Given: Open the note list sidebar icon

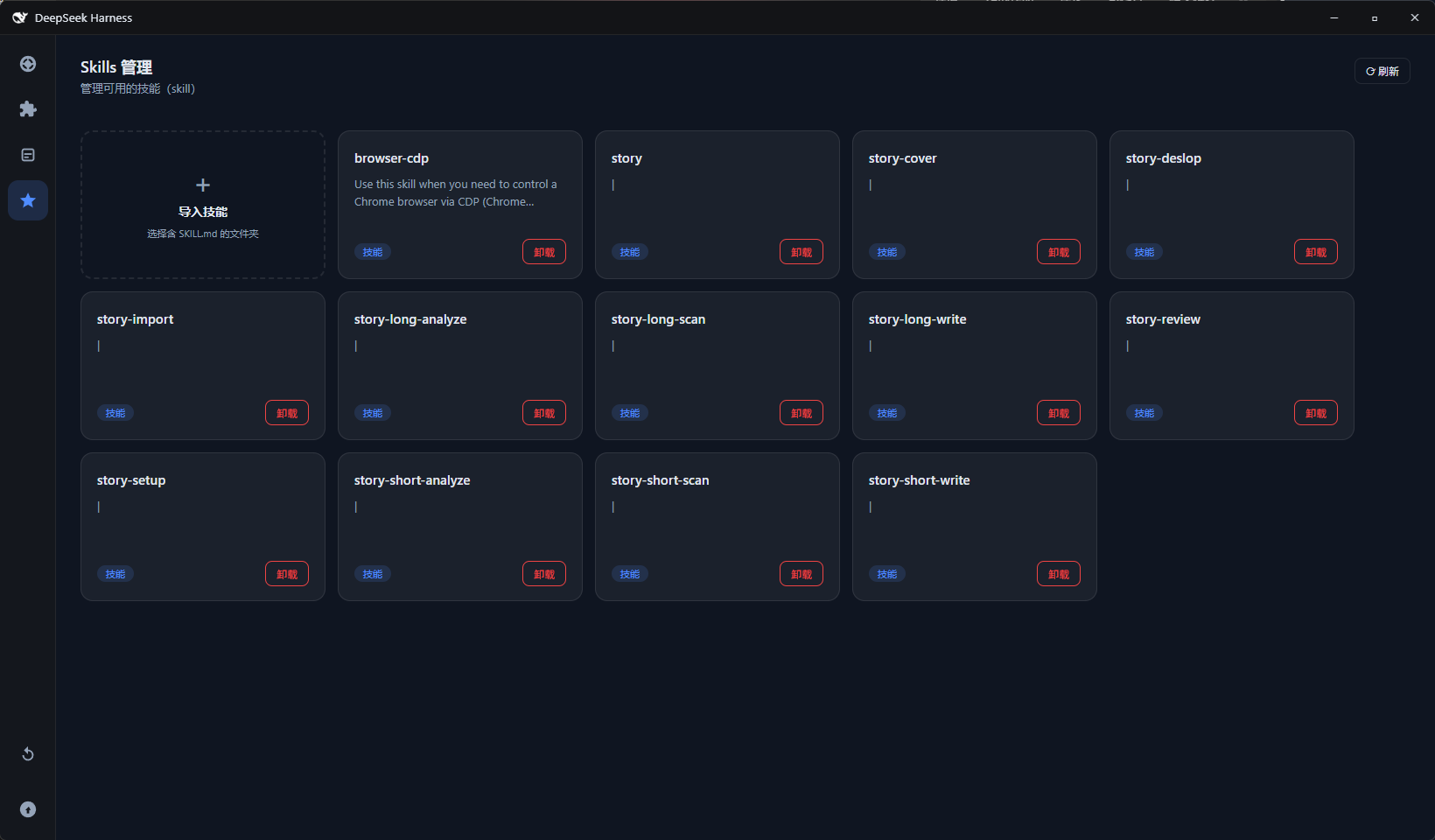Looking at the screenshot, I should 28,155.
